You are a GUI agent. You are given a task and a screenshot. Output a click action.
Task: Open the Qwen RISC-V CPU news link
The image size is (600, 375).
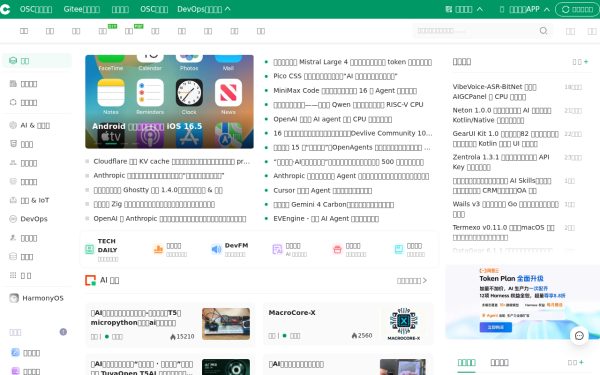[348, 104]
